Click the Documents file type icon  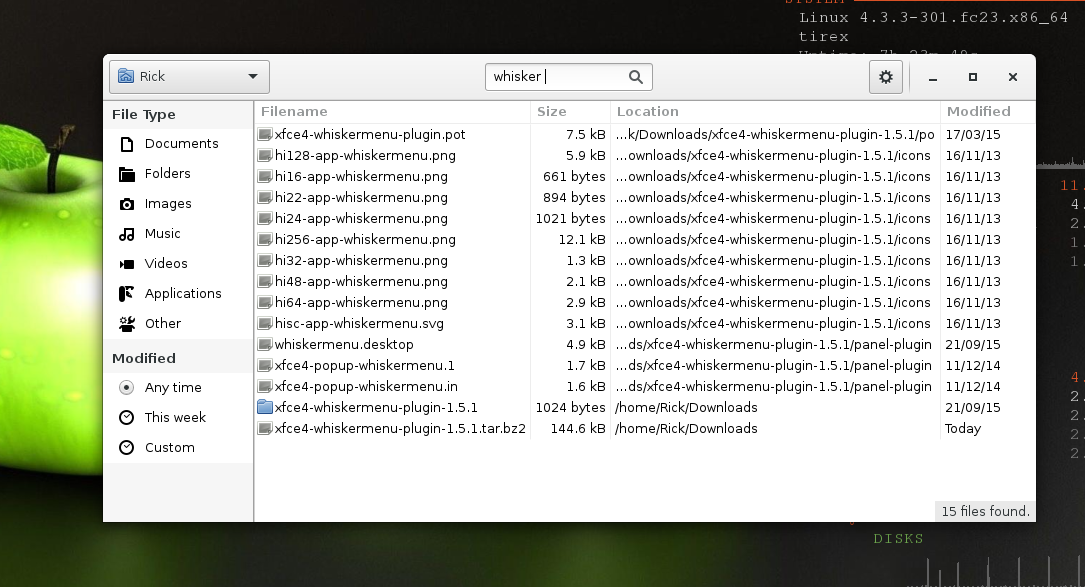click(x=127, y=144)
